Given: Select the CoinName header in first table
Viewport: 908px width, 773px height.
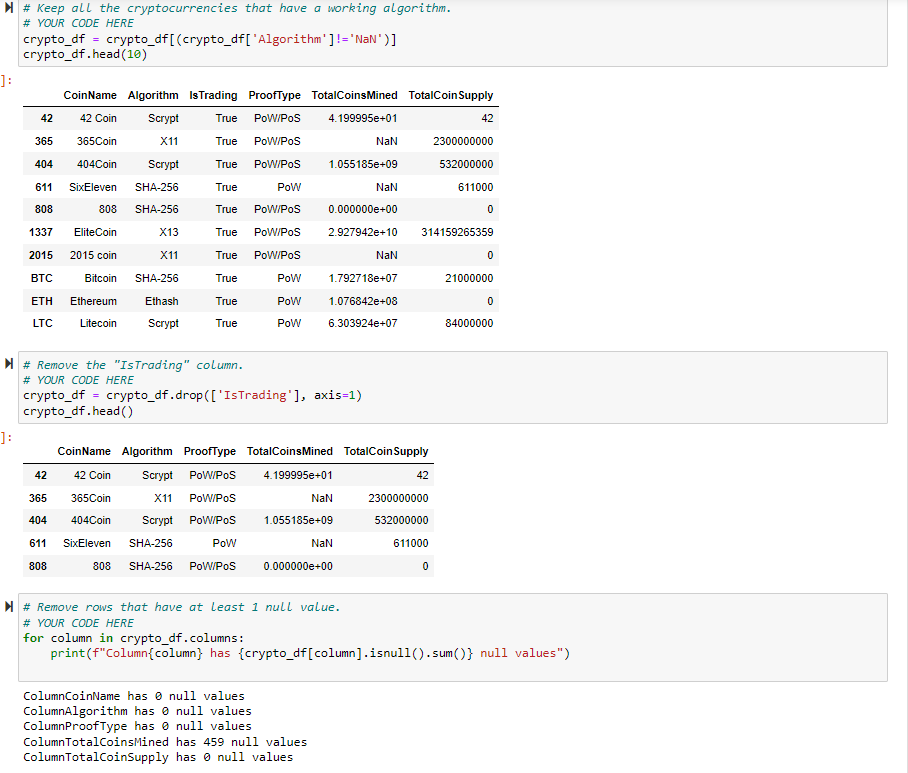Looking at the screenshot, I should pyautogui.click(x=90, y=95).
